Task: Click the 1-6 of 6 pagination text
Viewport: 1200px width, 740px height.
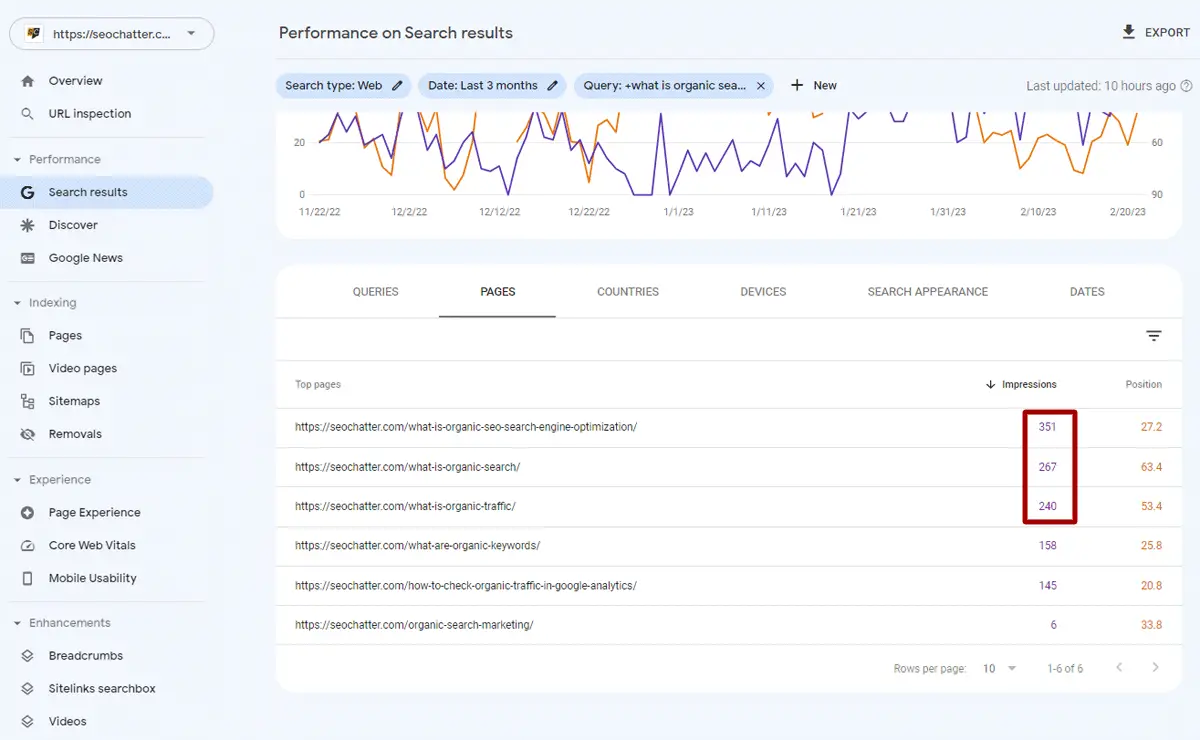Action: pyautogui.click(x=1065, y=668)
